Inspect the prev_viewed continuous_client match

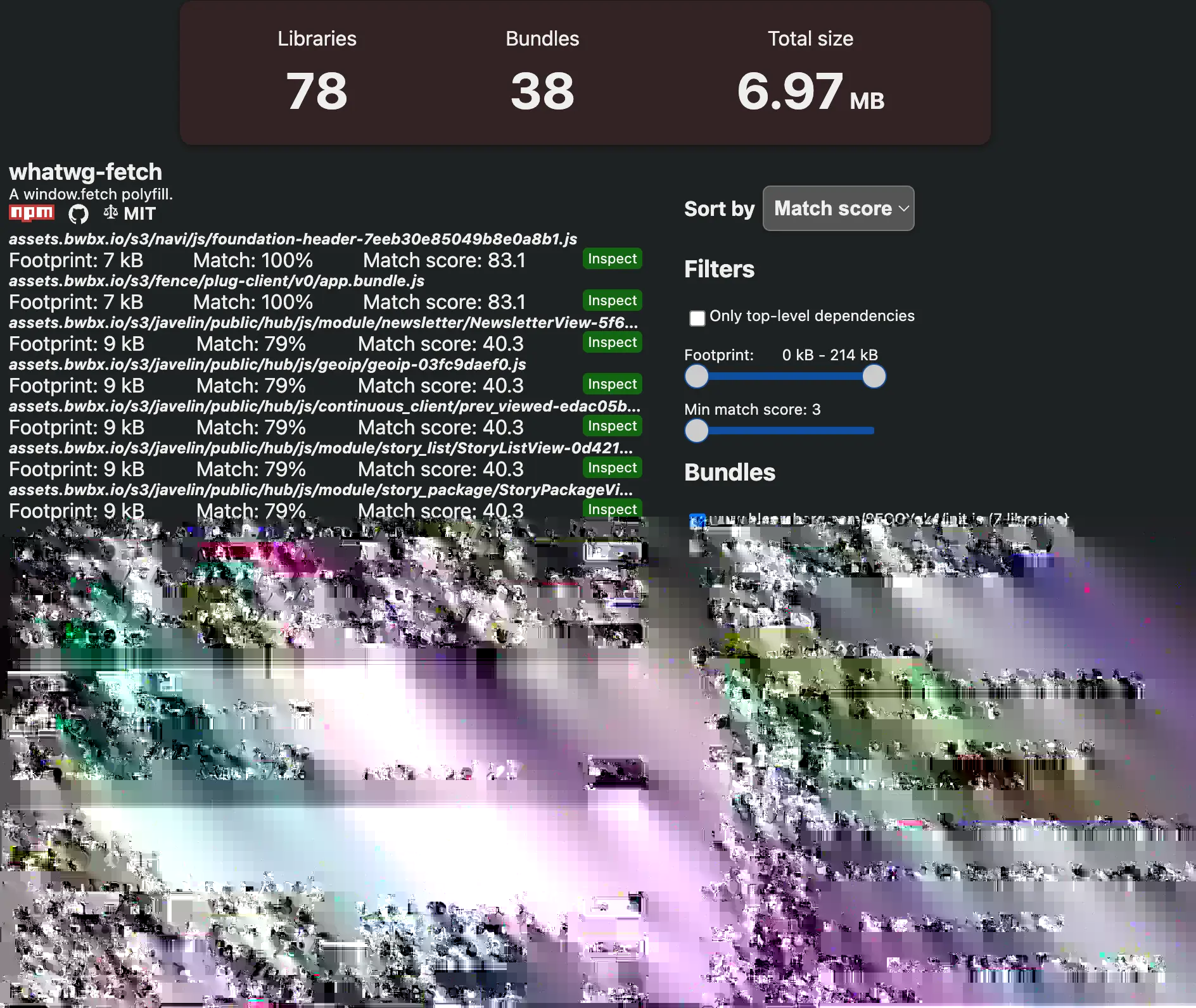611,425
